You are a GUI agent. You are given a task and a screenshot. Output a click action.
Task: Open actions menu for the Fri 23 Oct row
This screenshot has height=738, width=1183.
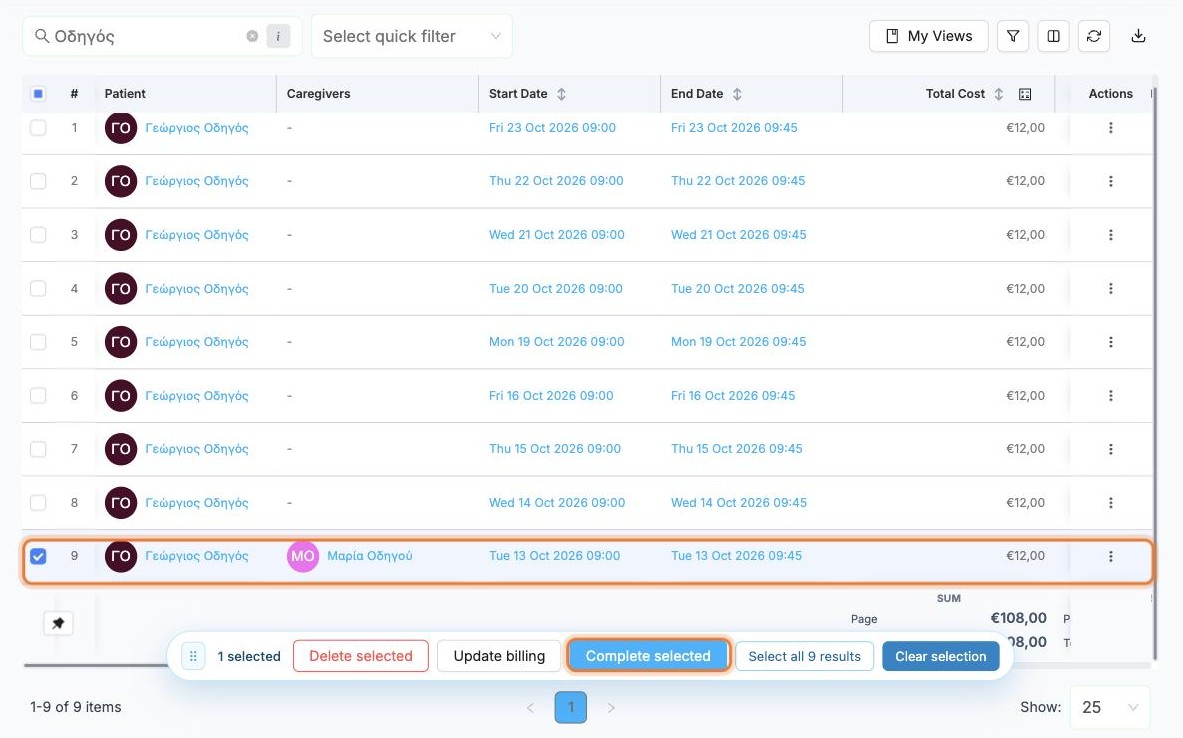pyautogui.click(x=1111, y=128)
